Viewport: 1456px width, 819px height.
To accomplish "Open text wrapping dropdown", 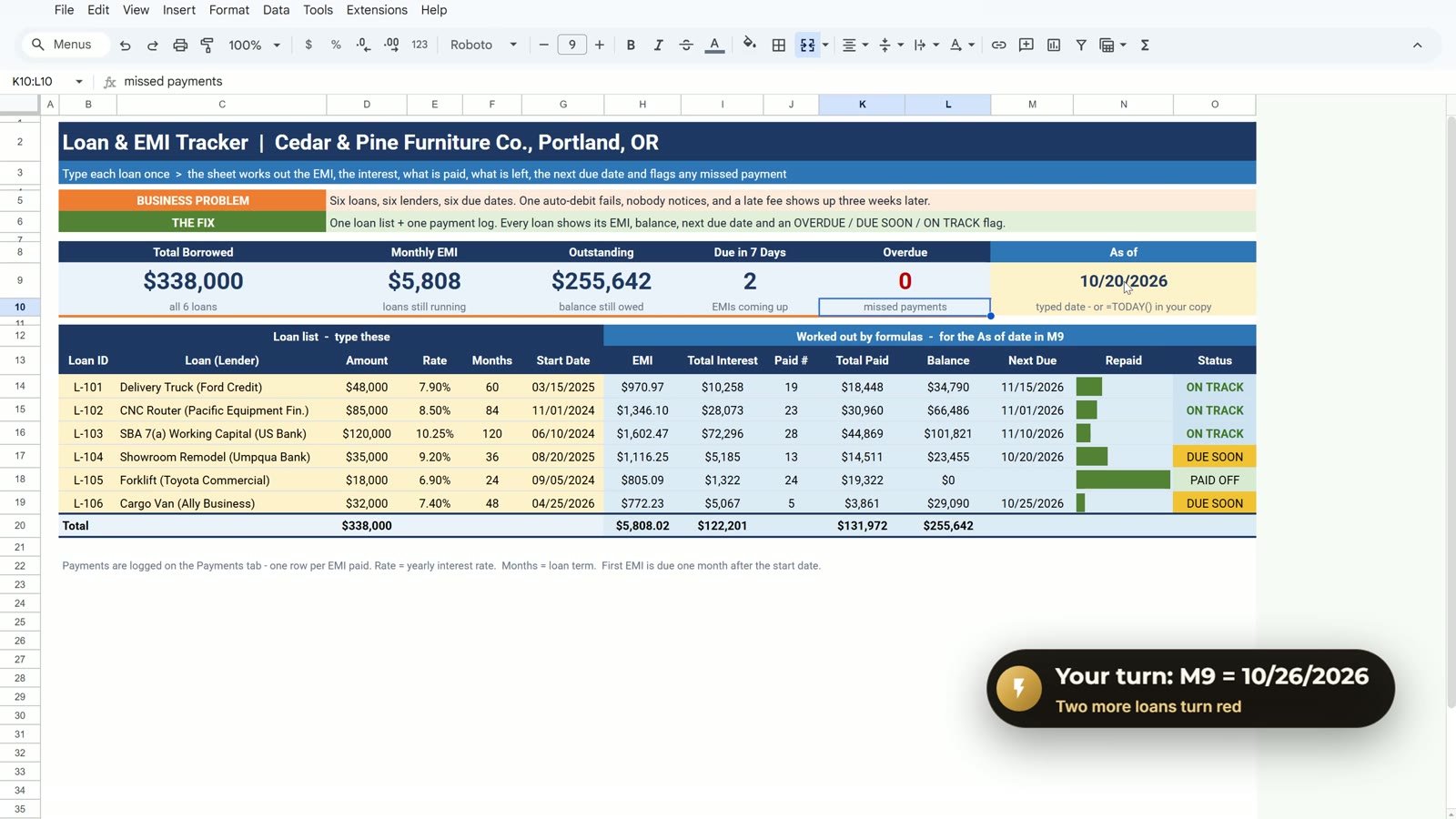I will click(x=925, y=45).
